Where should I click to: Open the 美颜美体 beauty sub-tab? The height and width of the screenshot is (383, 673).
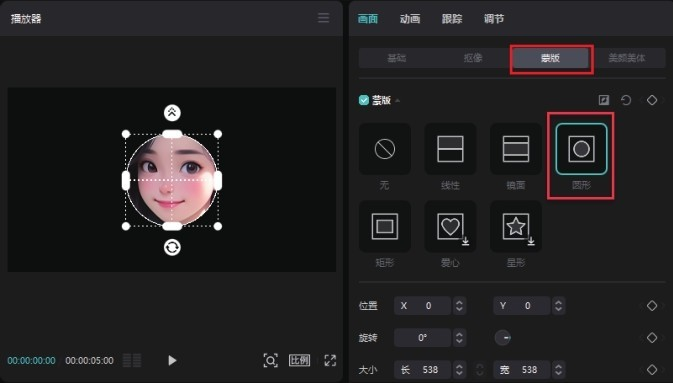tap(627, 58)
